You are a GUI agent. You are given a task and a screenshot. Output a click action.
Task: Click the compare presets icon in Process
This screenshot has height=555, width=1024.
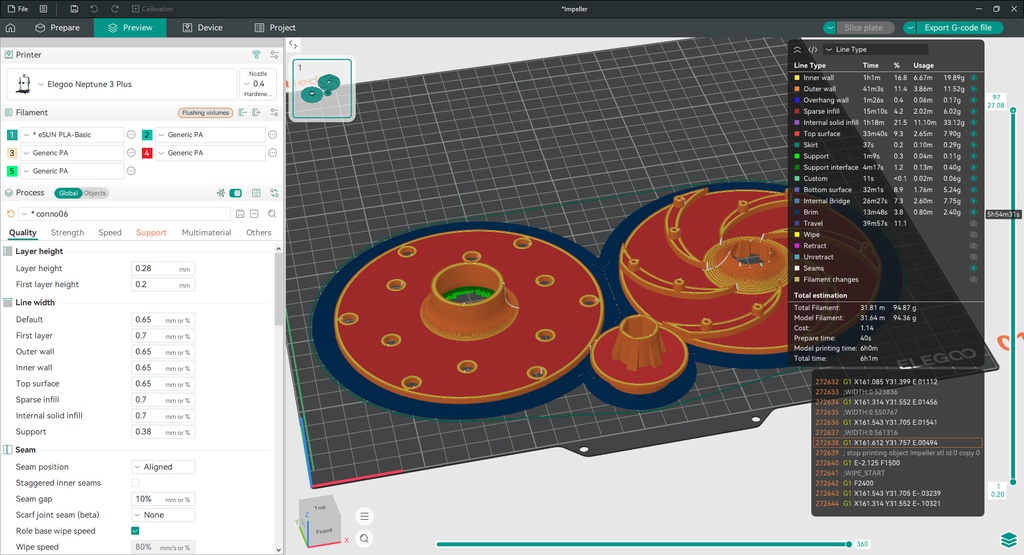(274, 193)
